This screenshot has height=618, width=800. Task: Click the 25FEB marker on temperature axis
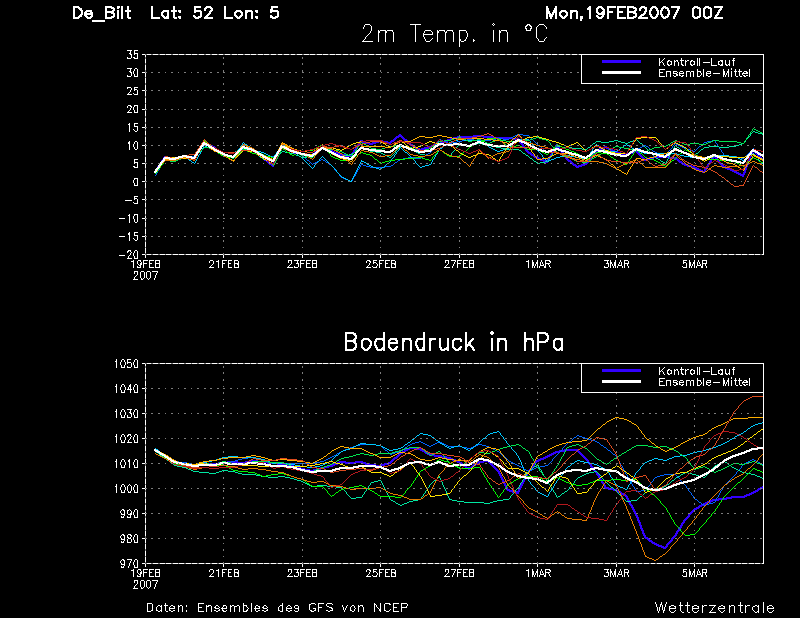[381, 264]
